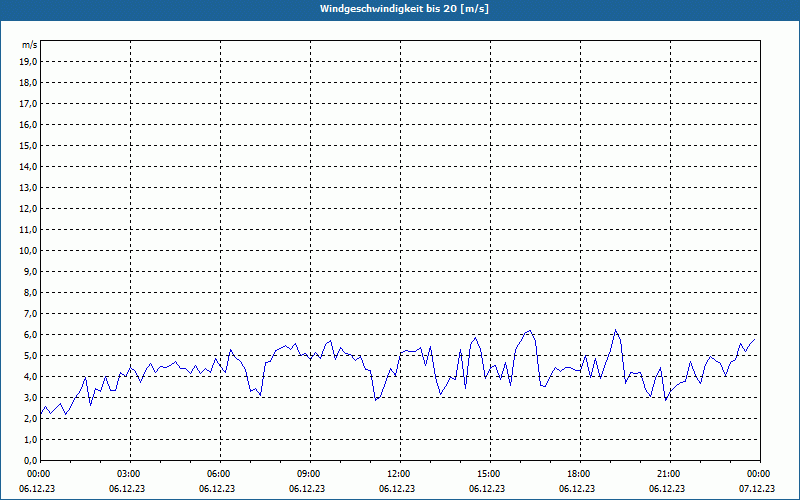Click the 8,0 y-axis label
The image size is (800, 500).
point(30,292)
